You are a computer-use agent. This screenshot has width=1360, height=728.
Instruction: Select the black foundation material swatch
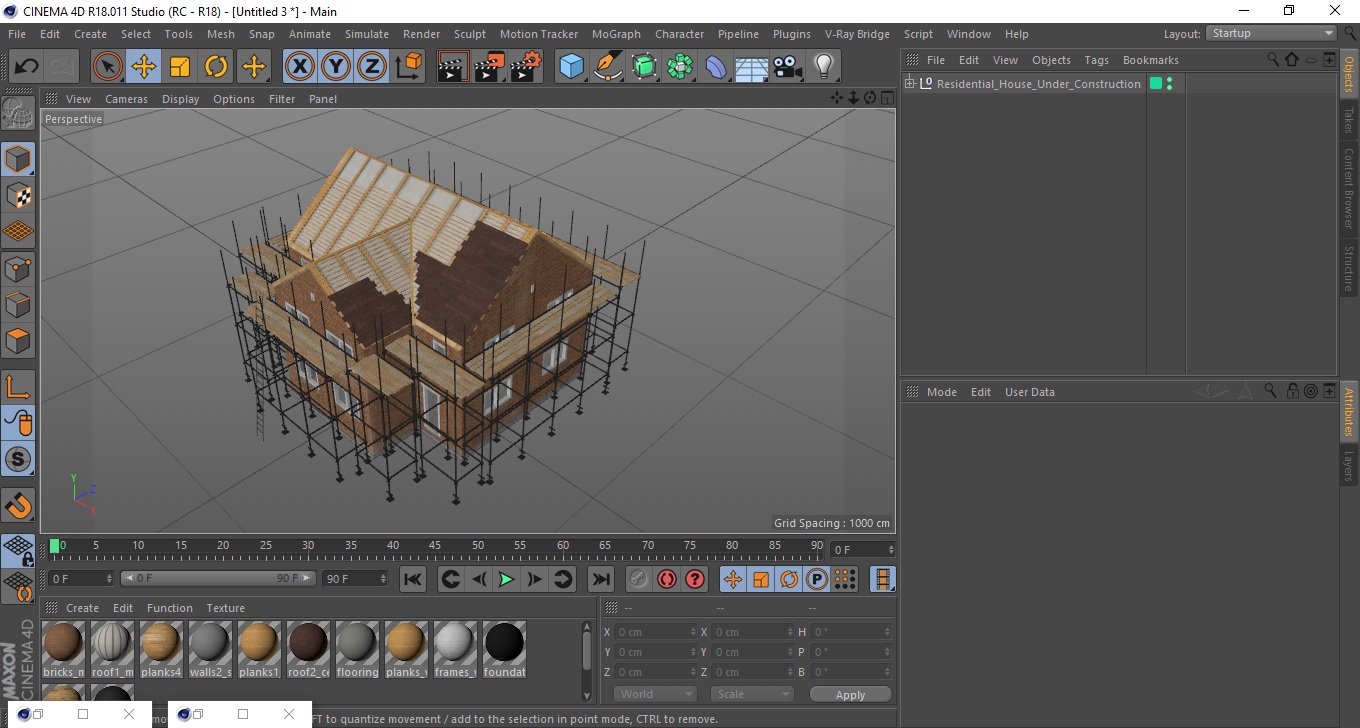pos(504,643)
